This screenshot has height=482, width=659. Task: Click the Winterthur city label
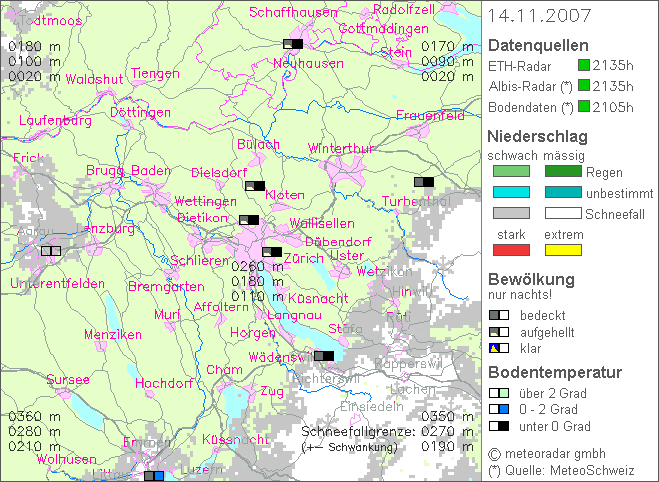(341, 148)
